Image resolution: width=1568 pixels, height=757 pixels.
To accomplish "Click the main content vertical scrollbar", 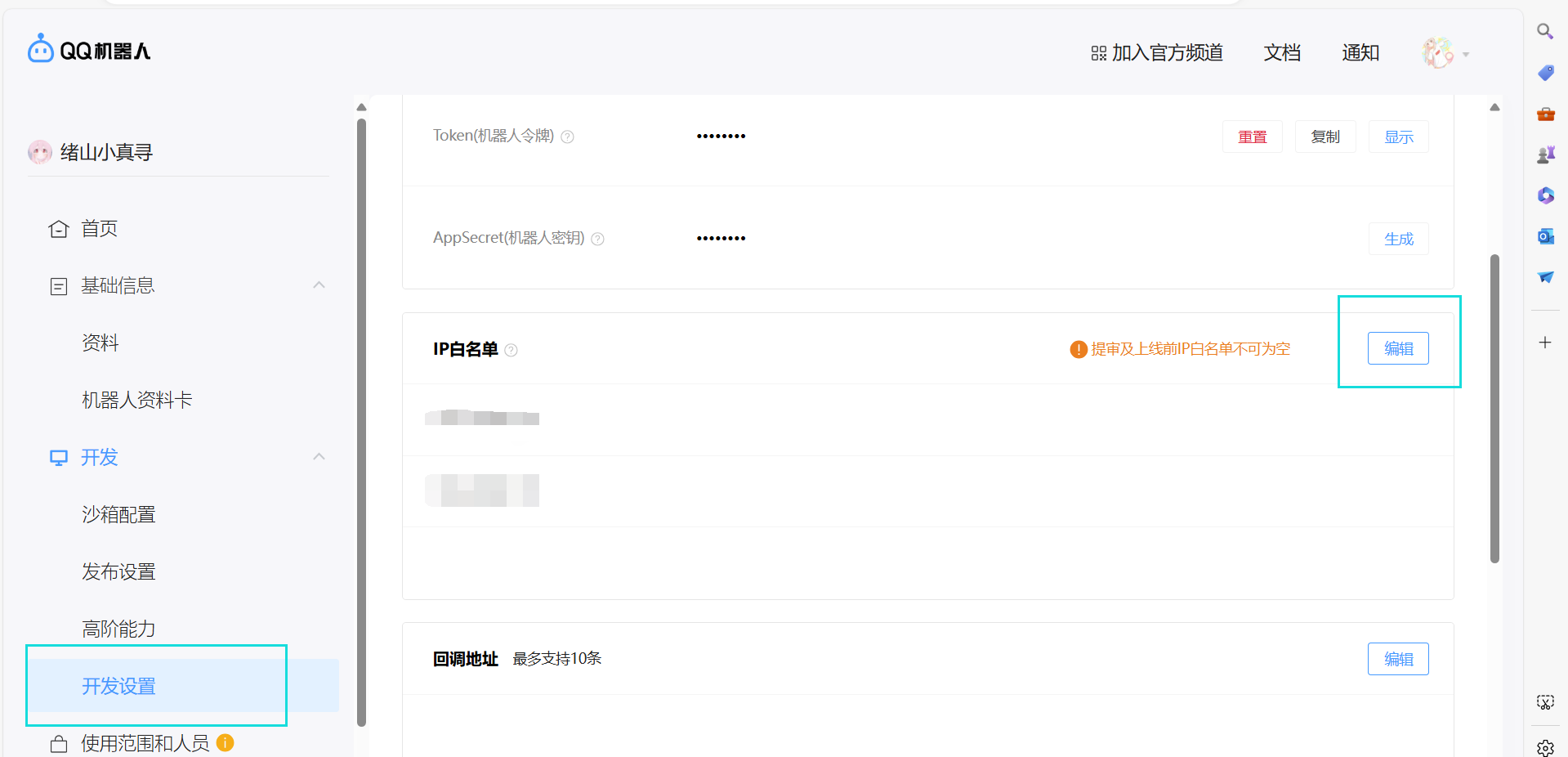I will [1494, 409].
